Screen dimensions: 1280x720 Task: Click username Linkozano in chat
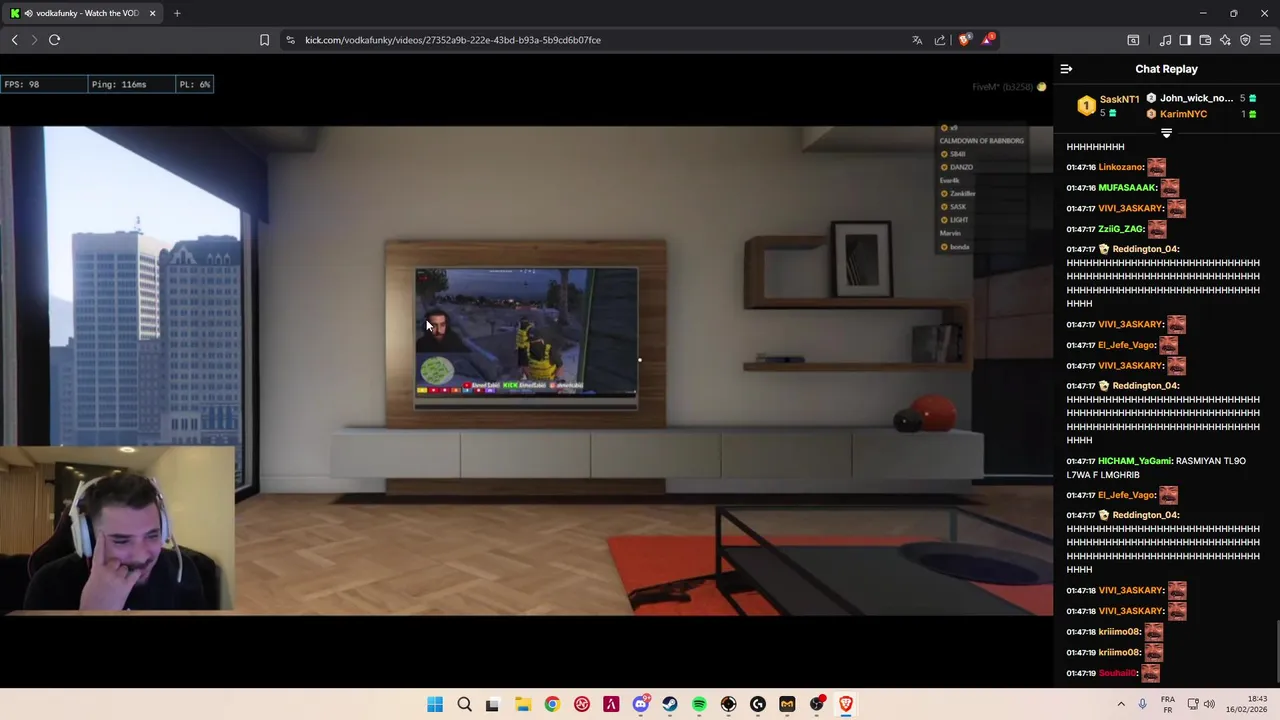1120,167
